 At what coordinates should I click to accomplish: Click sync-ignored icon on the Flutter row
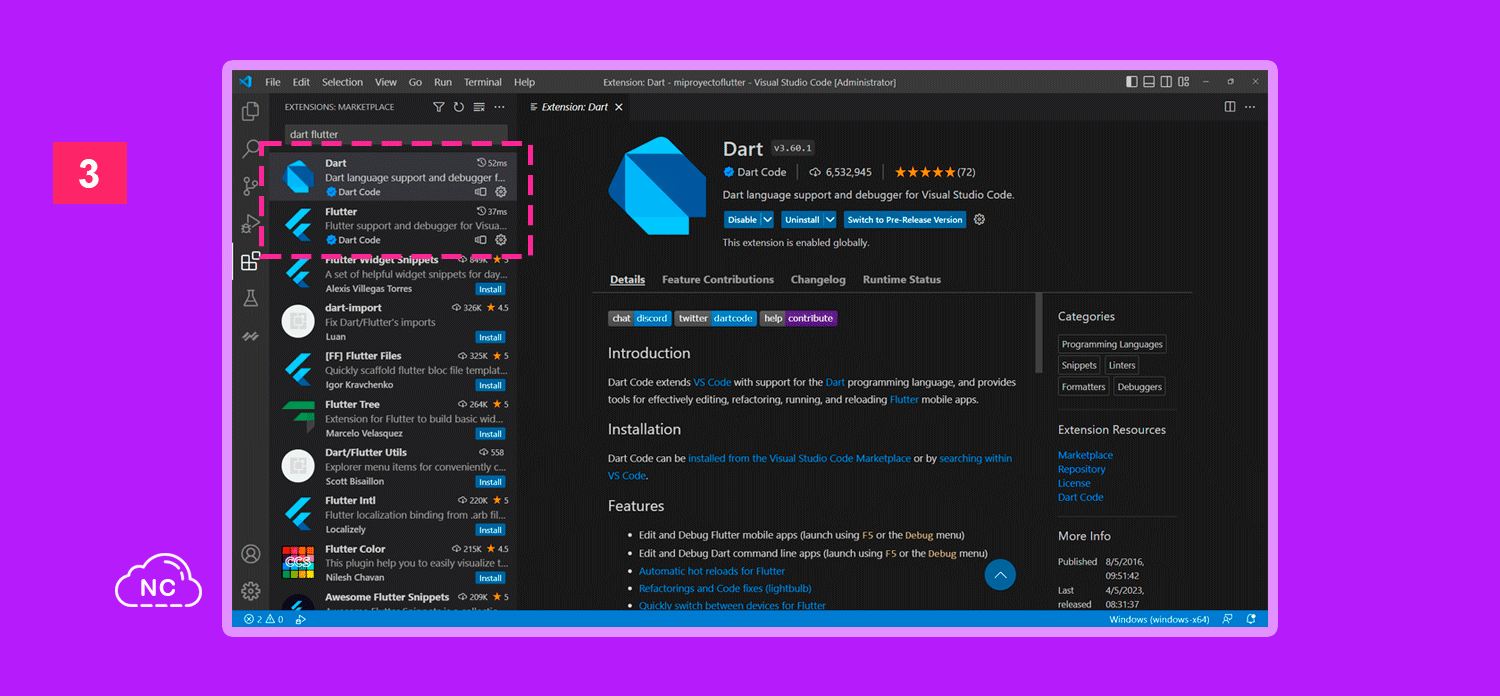(x=481, y=240)
